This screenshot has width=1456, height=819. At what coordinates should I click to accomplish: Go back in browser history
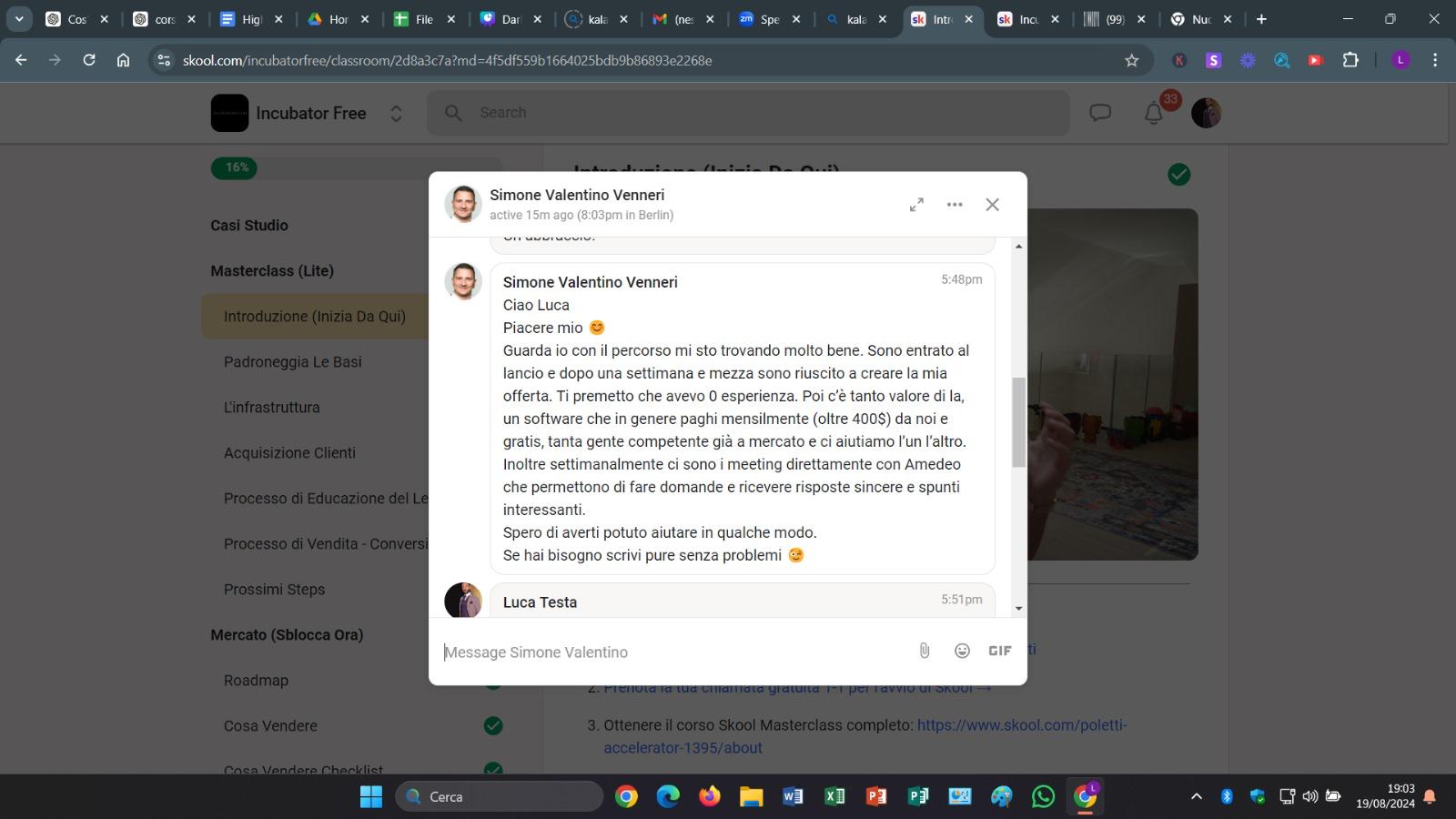click(21, 60)
